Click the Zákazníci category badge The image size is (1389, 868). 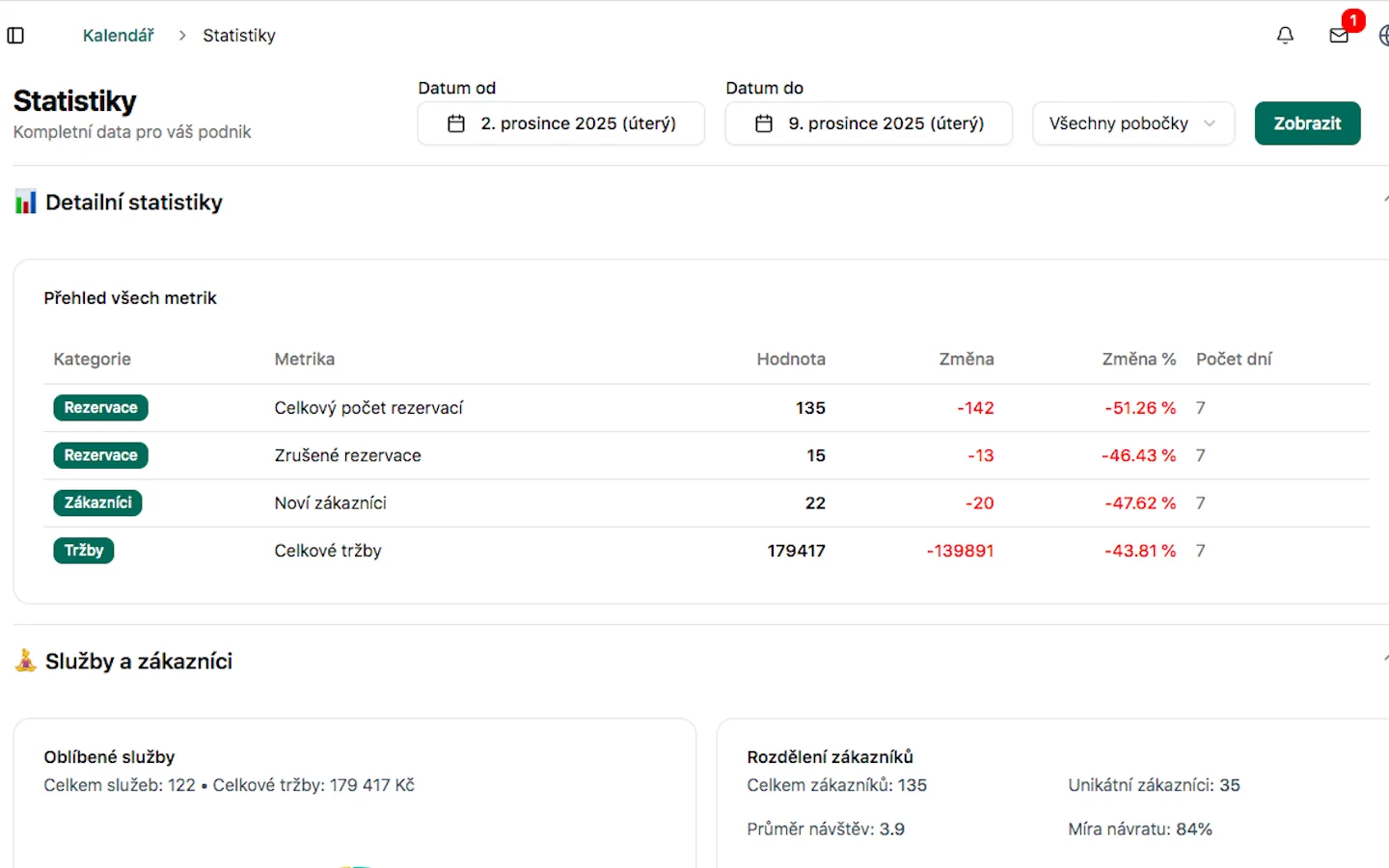pos(97,502)
